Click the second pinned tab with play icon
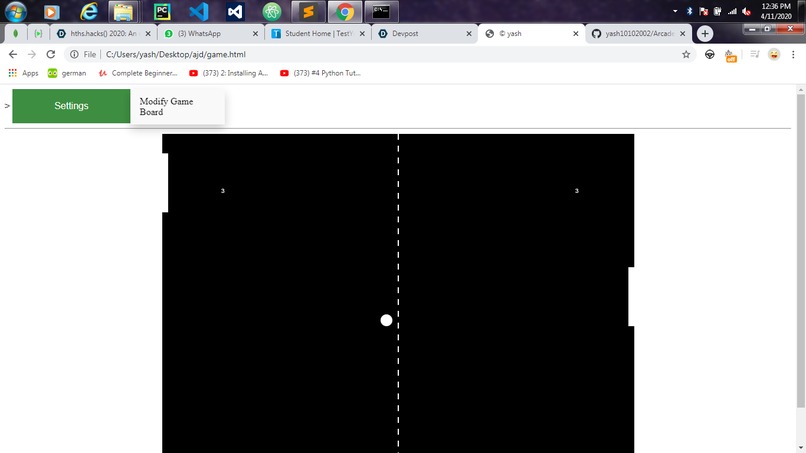Image resolution: width=806 pixels, height=453 pixels. click(x=38, y=33)
